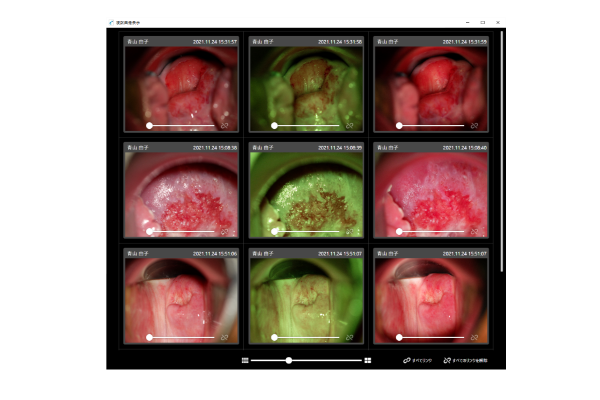Click the large-grid icon right of the size slider

coord(368,360)
